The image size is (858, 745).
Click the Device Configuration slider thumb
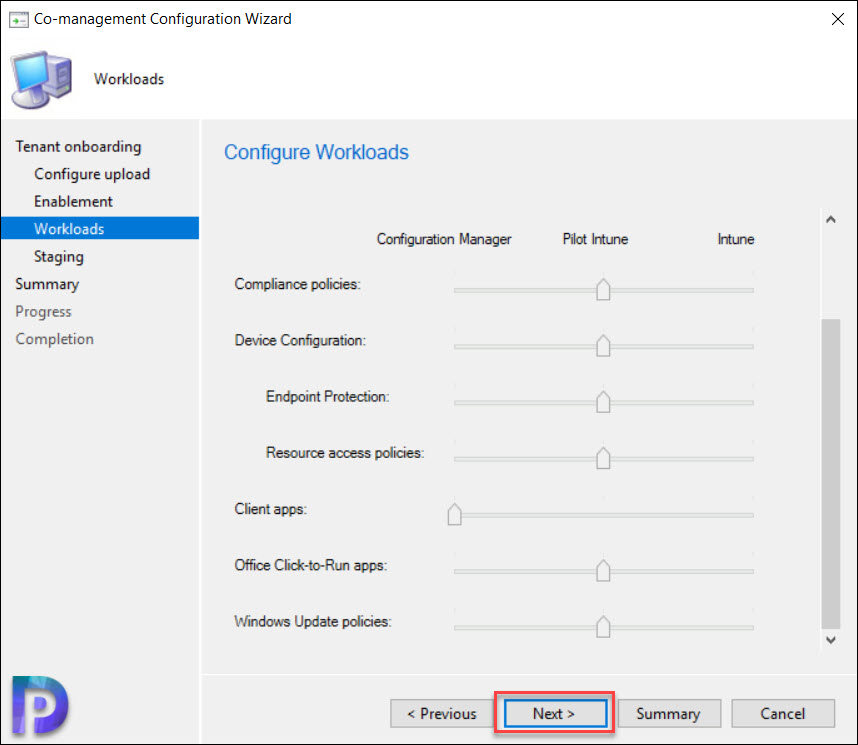point(603,346)
